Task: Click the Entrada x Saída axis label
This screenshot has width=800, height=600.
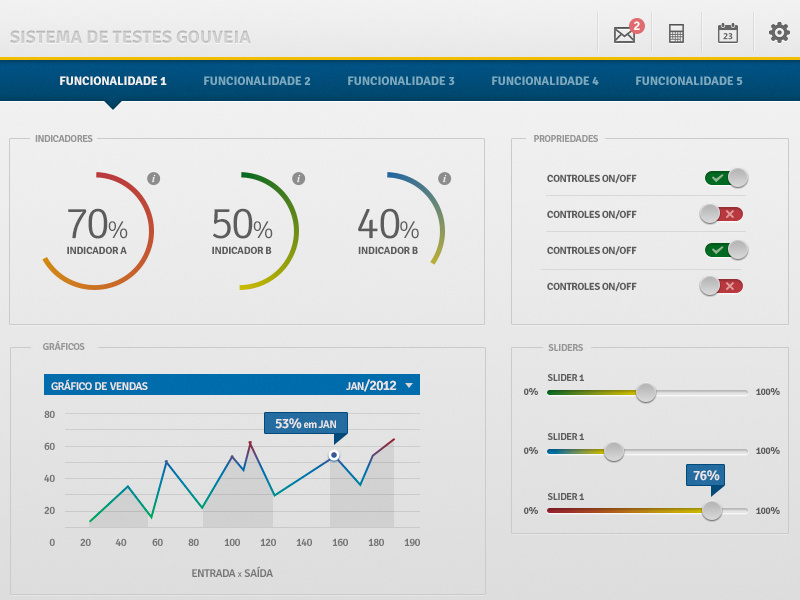Action: coord(231,573)
